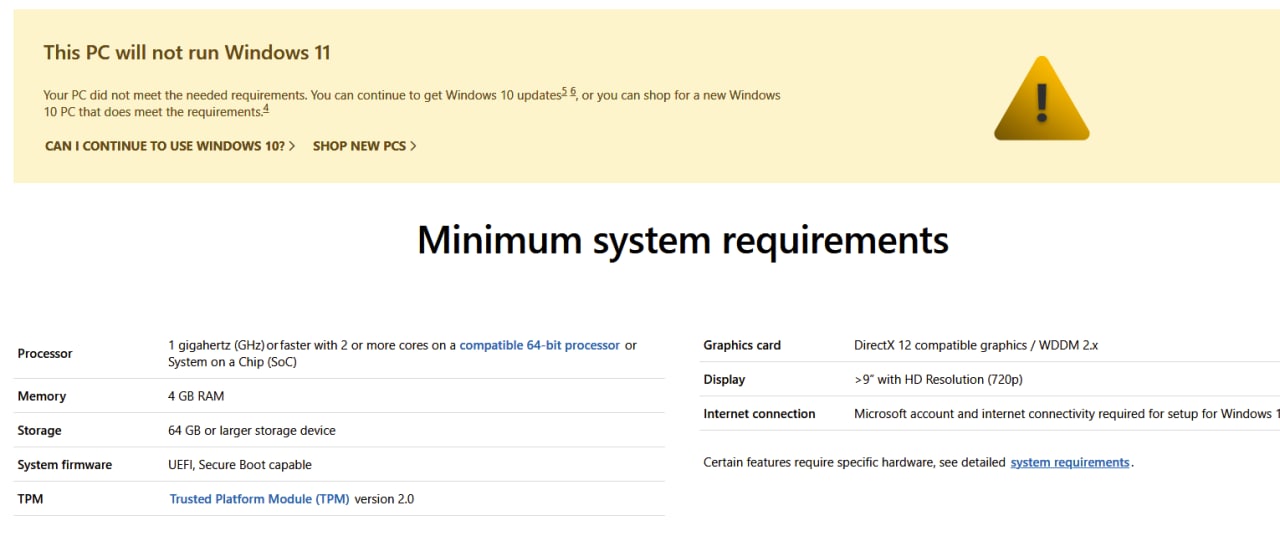Image resolution: width=1280 pixels, height=541 pixels.
Task: Select the 'TPM' row label
Action: [x=30, y=499]
